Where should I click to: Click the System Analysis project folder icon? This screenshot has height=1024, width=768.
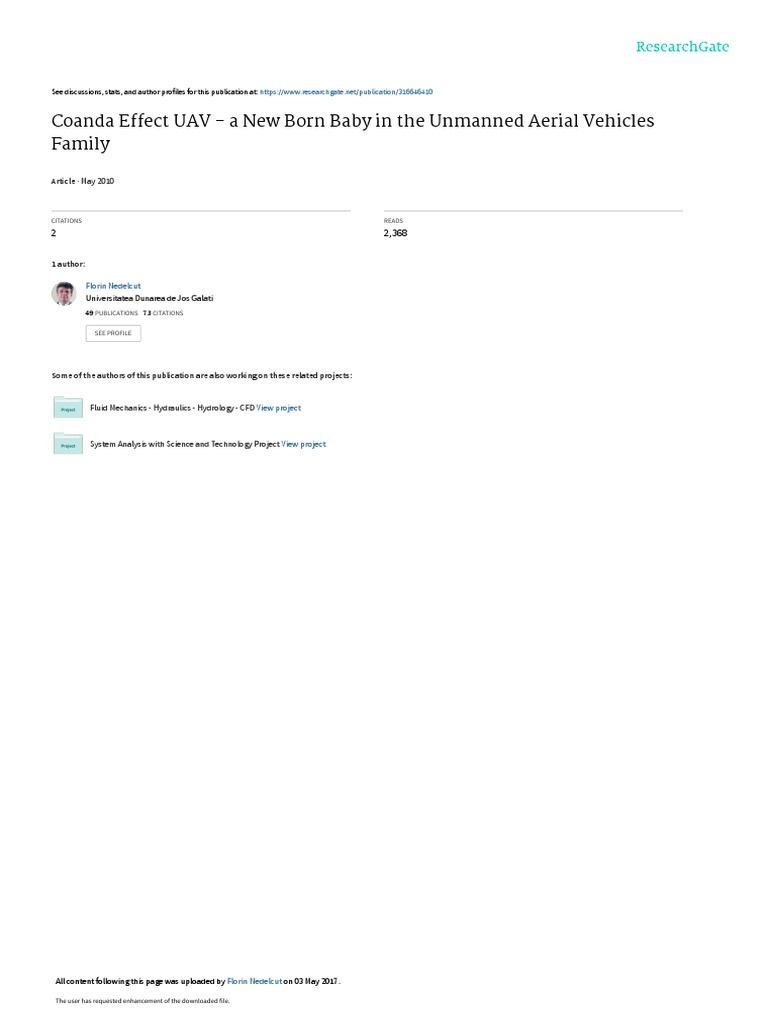point(68,443)
